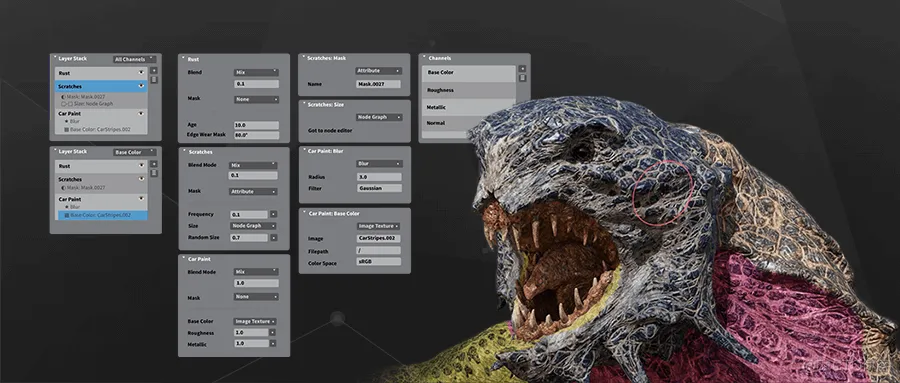The image size is (900, 383).
Task: Open Rust panel Mask None dropdown
Action: pos(257,99)
